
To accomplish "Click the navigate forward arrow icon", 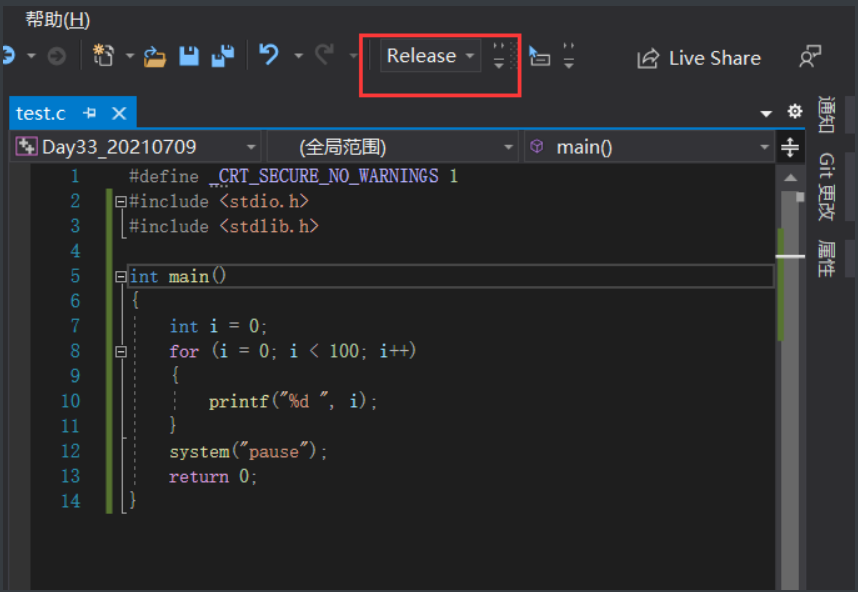I will tap(56, 56).
